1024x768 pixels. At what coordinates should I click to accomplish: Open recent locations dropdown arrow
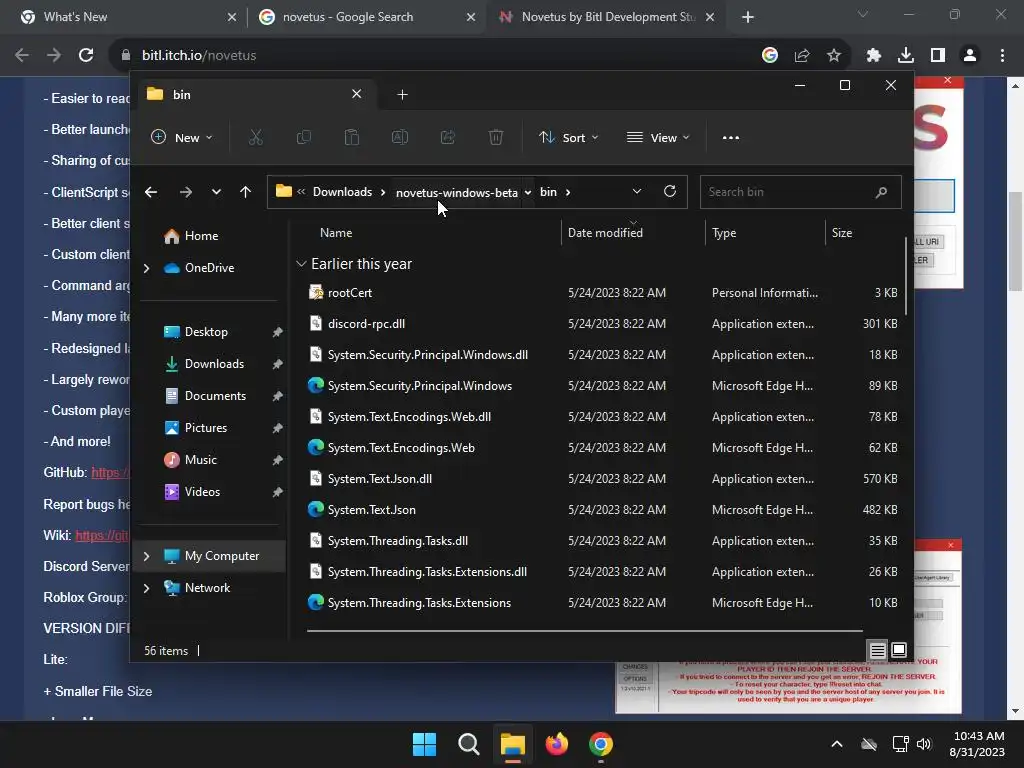[216, 192]
